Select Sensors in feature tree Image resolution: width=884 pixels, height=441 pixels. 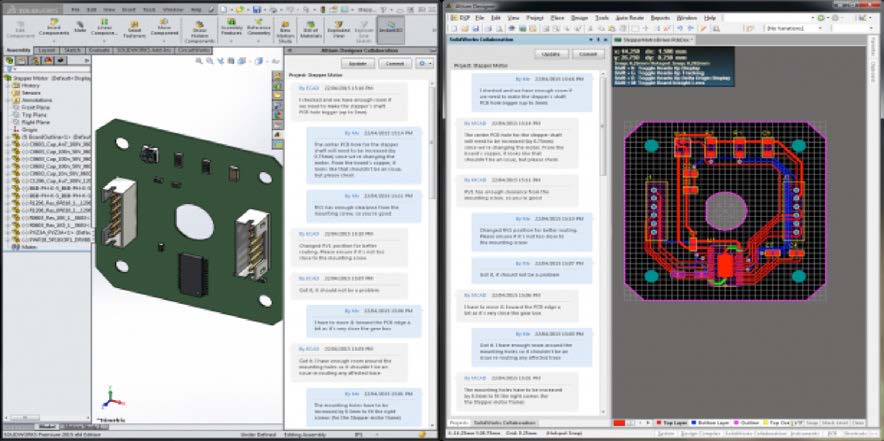point(26,92)
